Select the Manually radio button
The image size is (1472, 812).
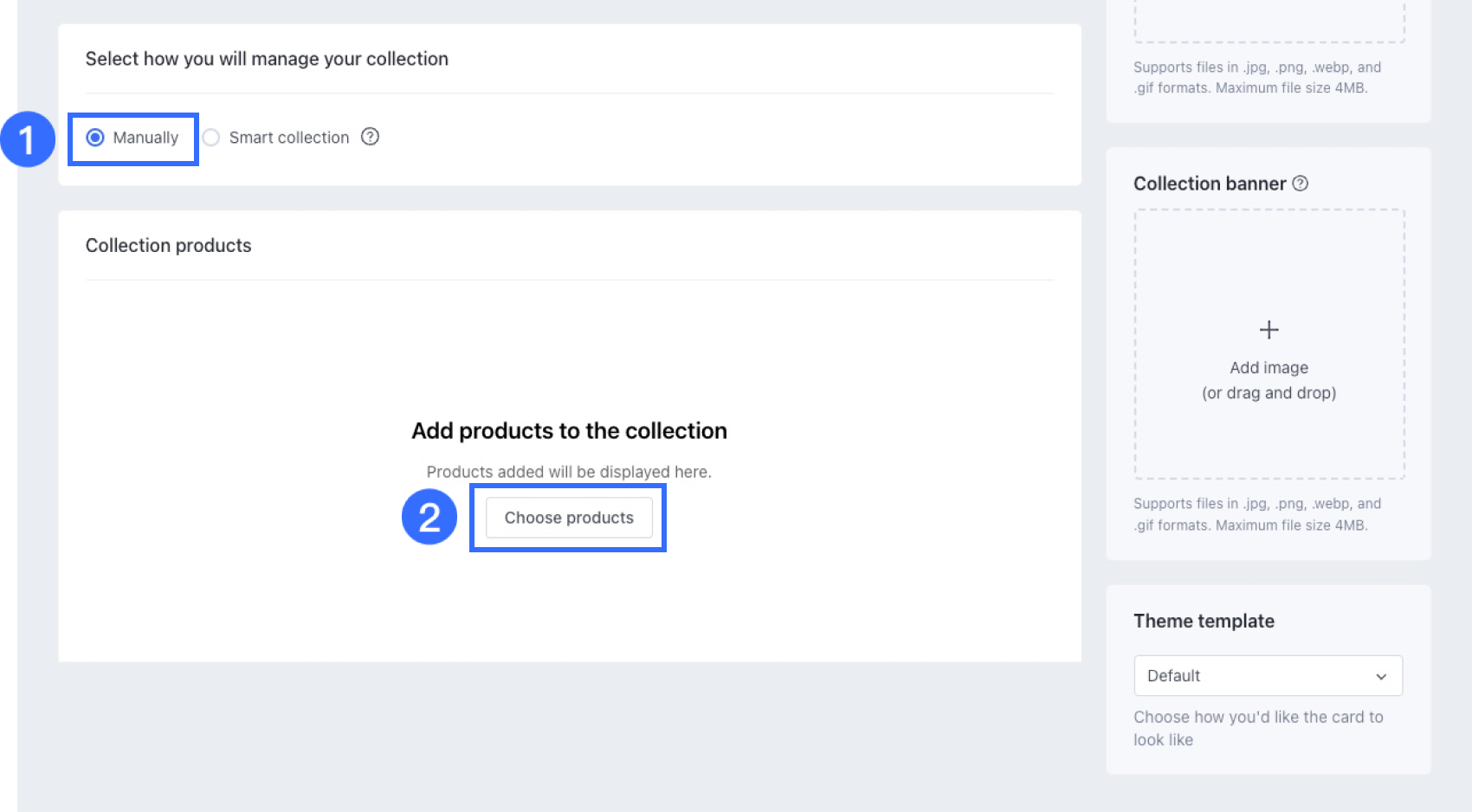tap(95, 138)
